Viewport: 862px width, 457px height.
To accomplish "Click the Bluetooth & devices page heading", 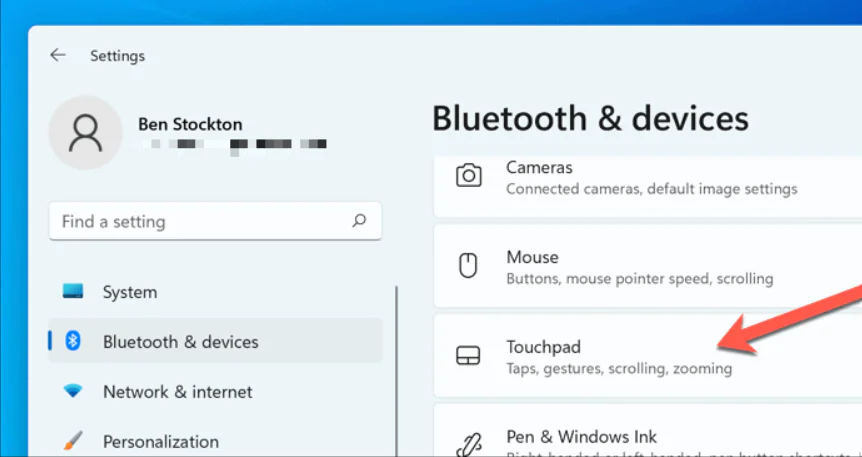I will pos(590,118).
